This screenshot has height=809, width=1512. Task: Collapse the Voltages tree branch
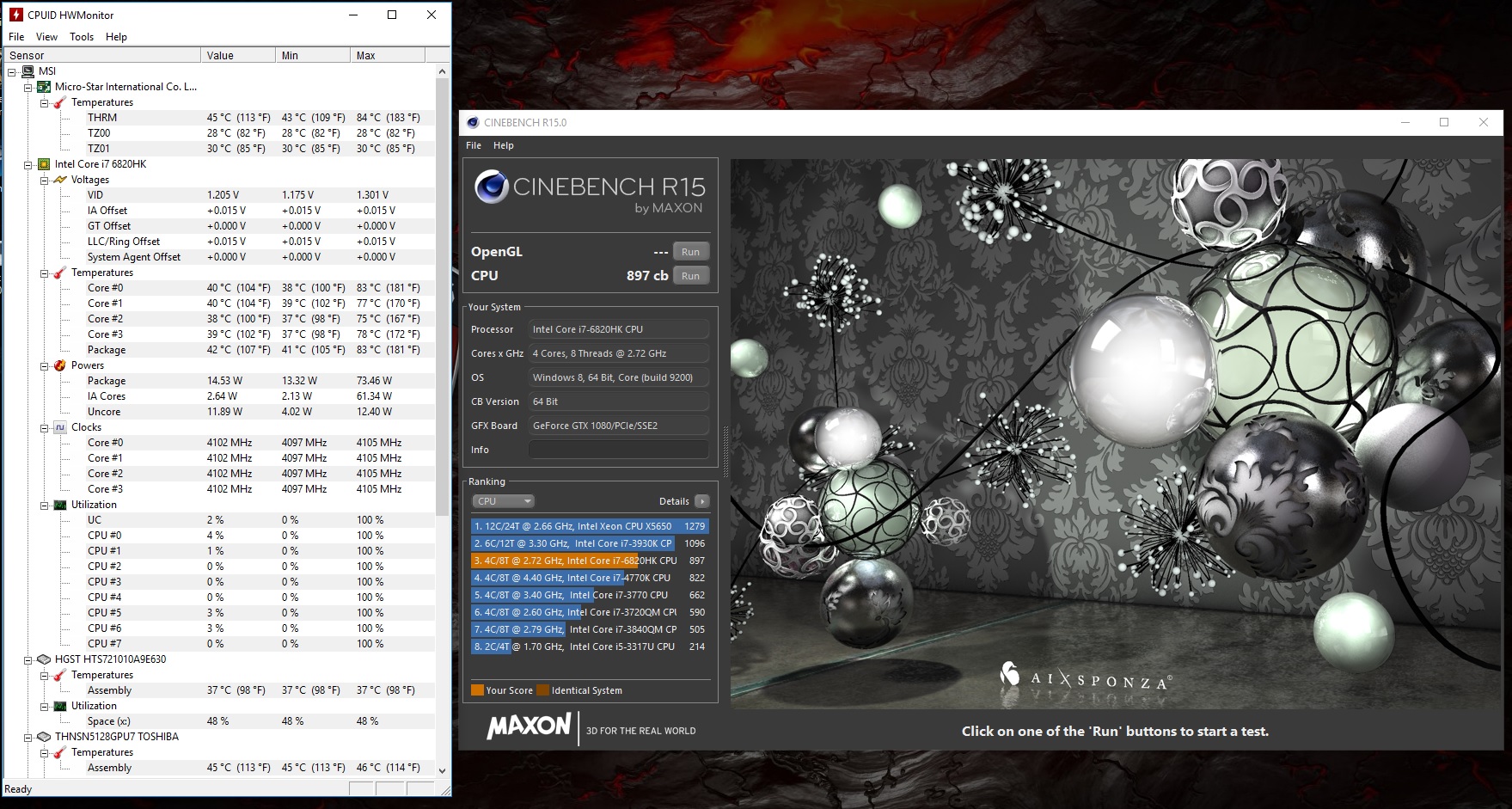(x=44, y=180)
